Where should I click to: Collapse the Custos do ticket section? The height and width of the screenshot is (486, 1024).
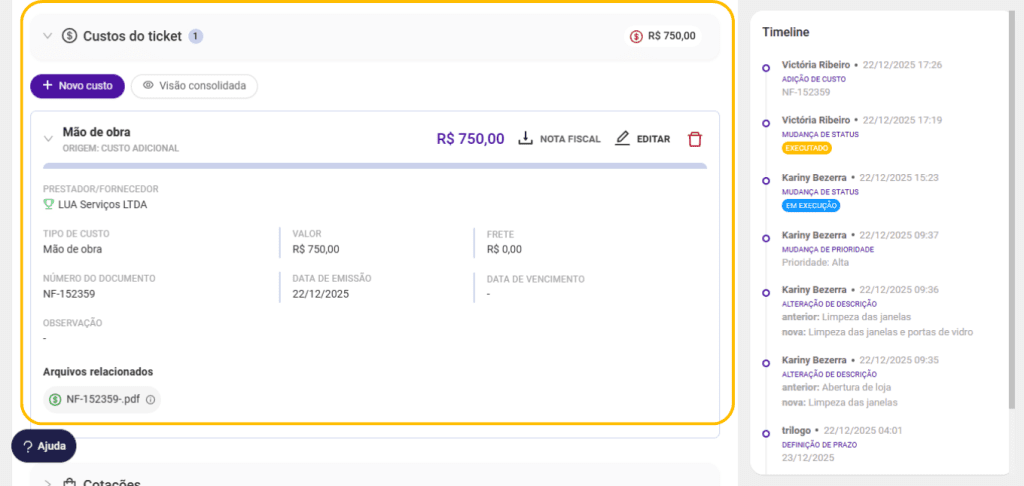[x=47, y=36]
